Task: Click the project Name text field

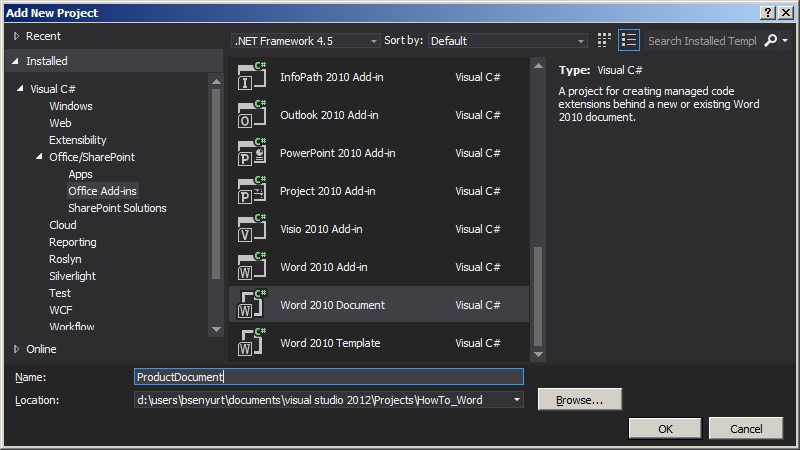Action: point(328,377)
